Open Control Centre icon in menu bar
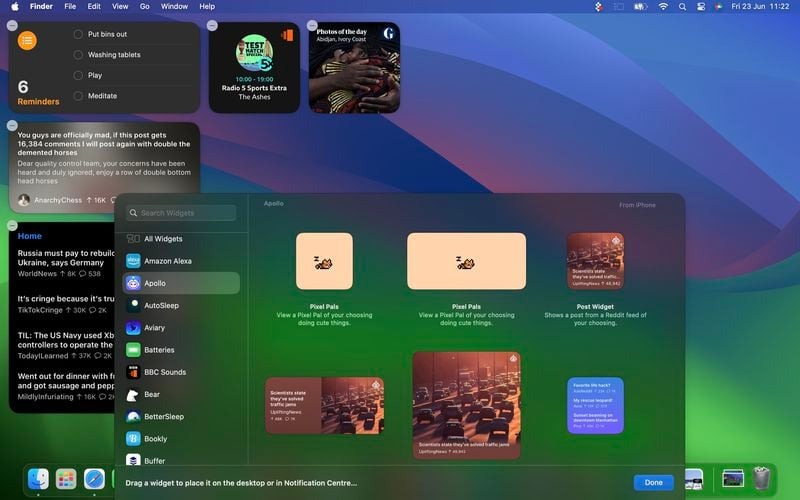Viewport: 800px width, 500px height. tap(701, 7)
